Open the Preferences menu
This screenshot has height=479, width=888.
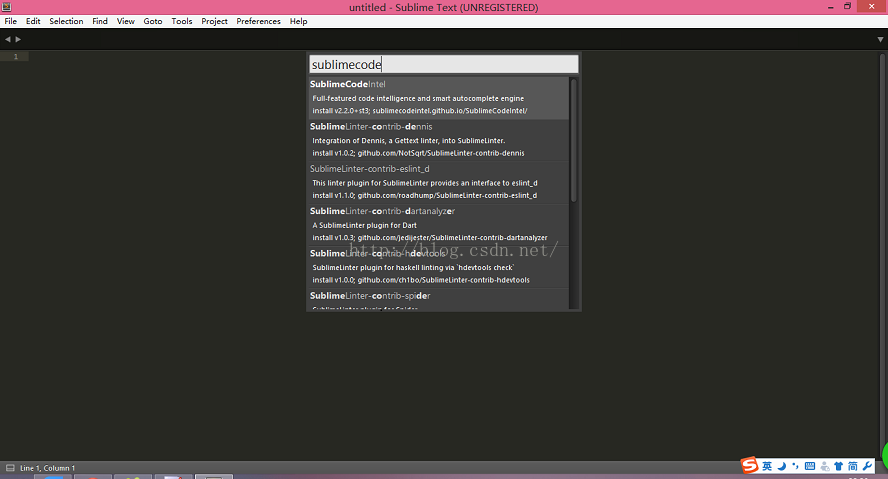pyautogui.click(x=258, y=21)
